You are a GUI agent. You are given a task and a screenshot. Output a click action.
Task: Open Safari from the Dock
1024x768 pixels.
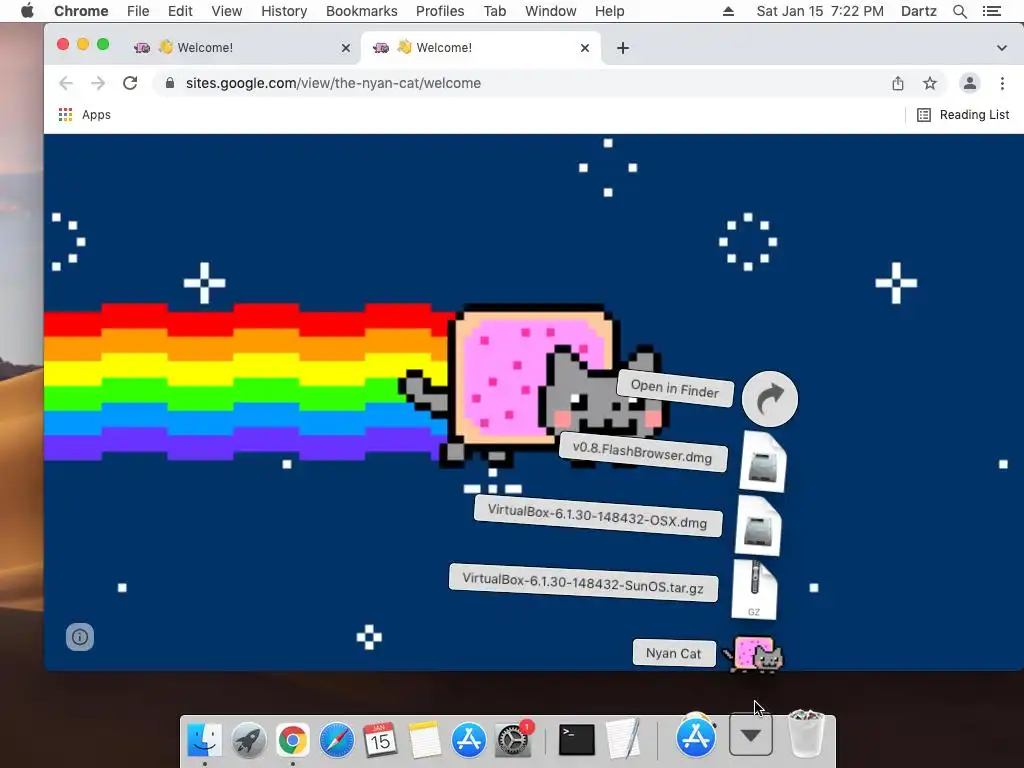click(x=336, y=740)
